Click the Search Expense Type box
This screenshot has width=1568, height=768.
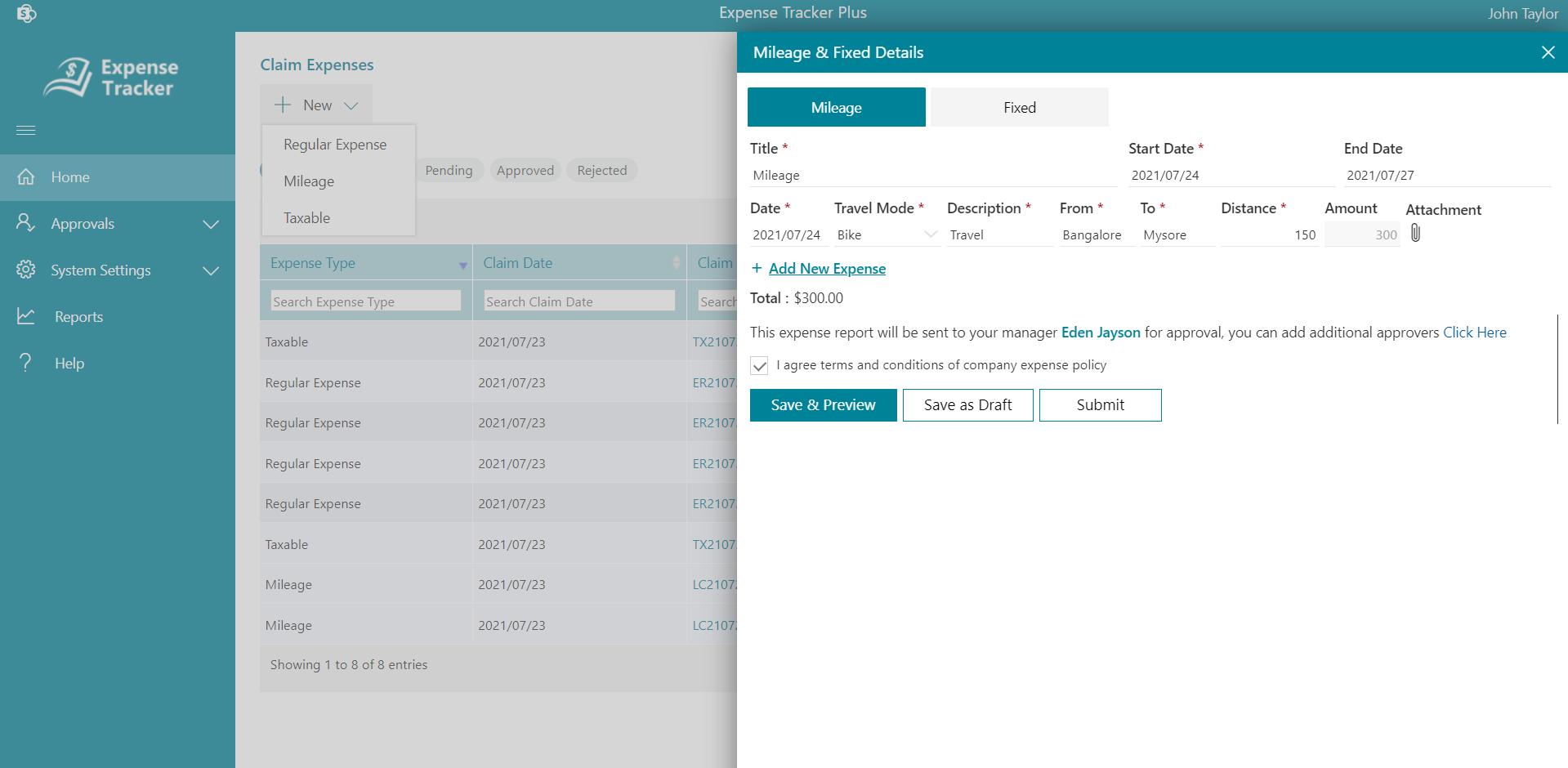click(366, 301)
